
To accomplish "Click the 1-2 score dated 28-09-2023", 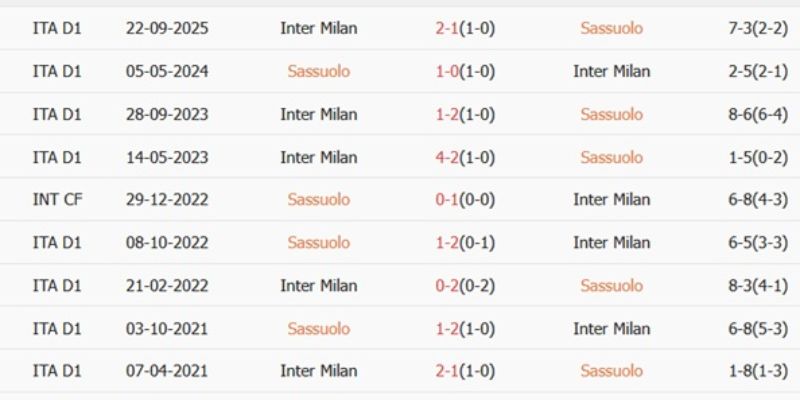I will point(447,114).
